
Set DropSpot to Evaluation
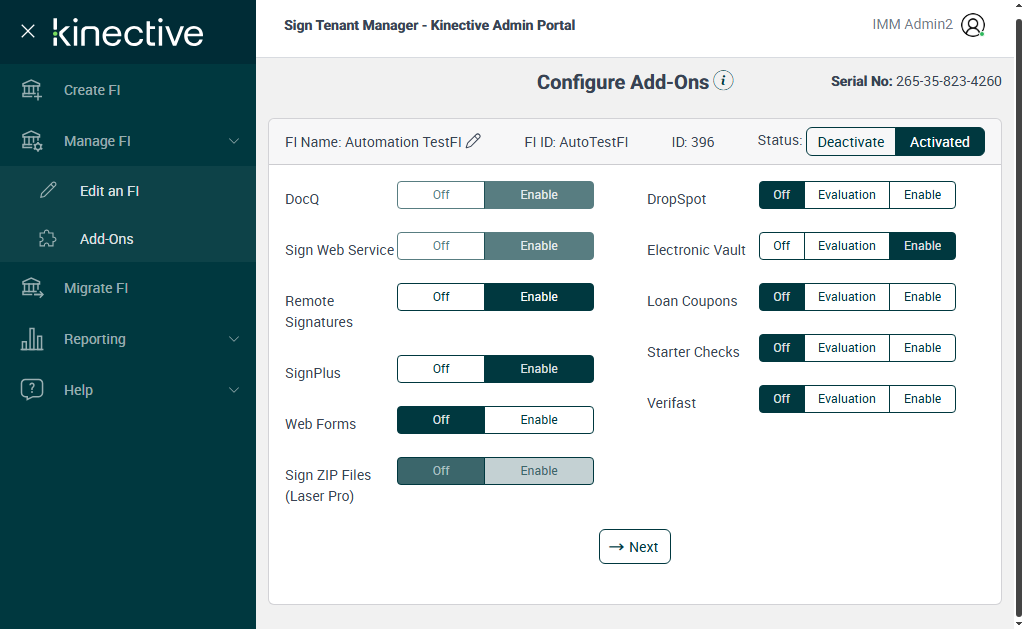(x=847, y=195)
